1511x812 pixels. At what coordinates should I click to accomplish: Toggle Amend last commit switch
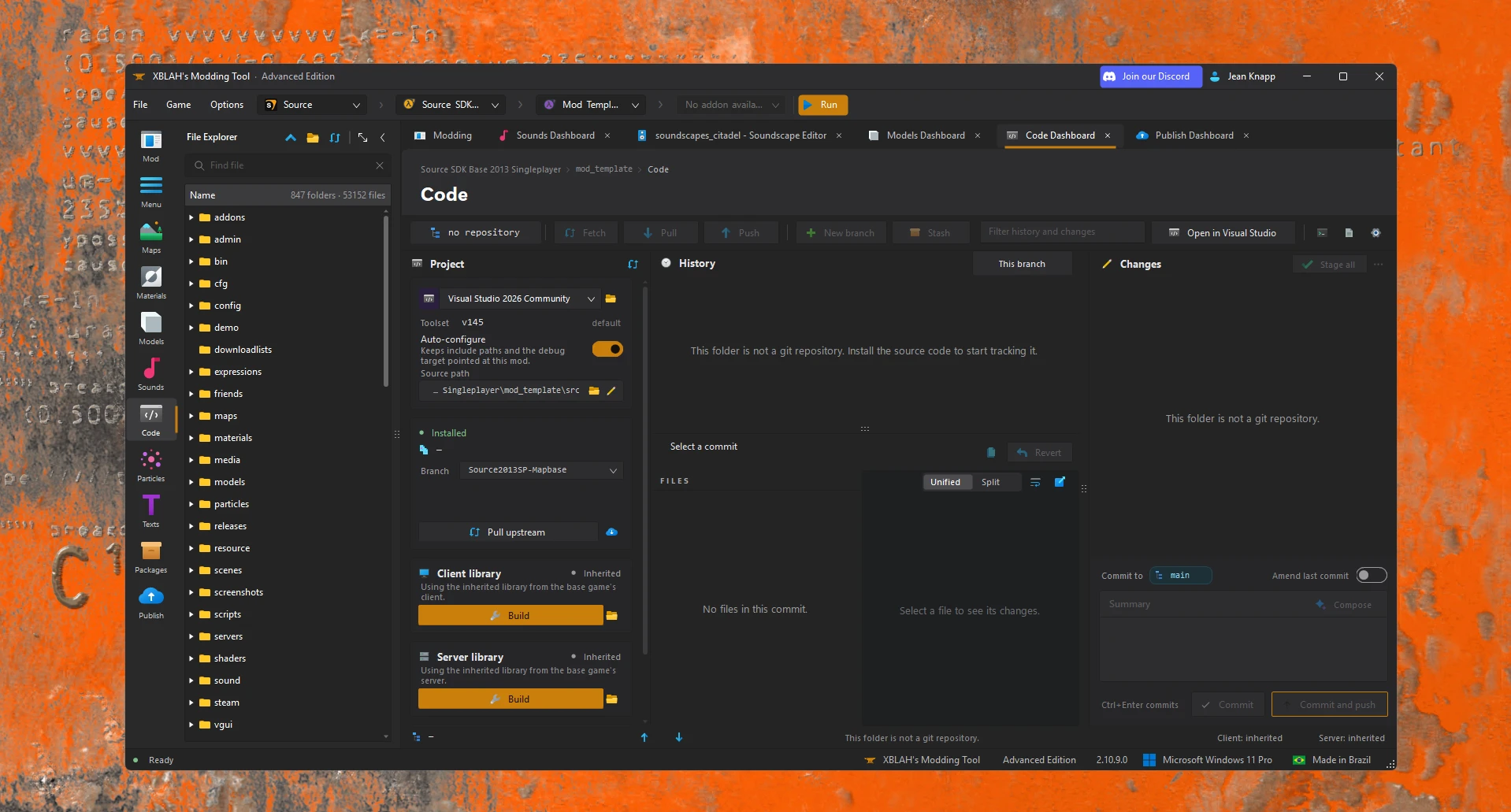point(1372,575)
